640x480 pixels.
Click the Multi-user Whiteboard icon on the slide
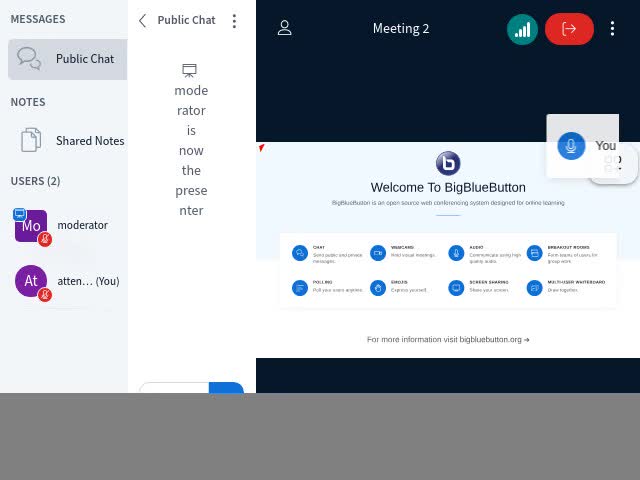[534, 288]
